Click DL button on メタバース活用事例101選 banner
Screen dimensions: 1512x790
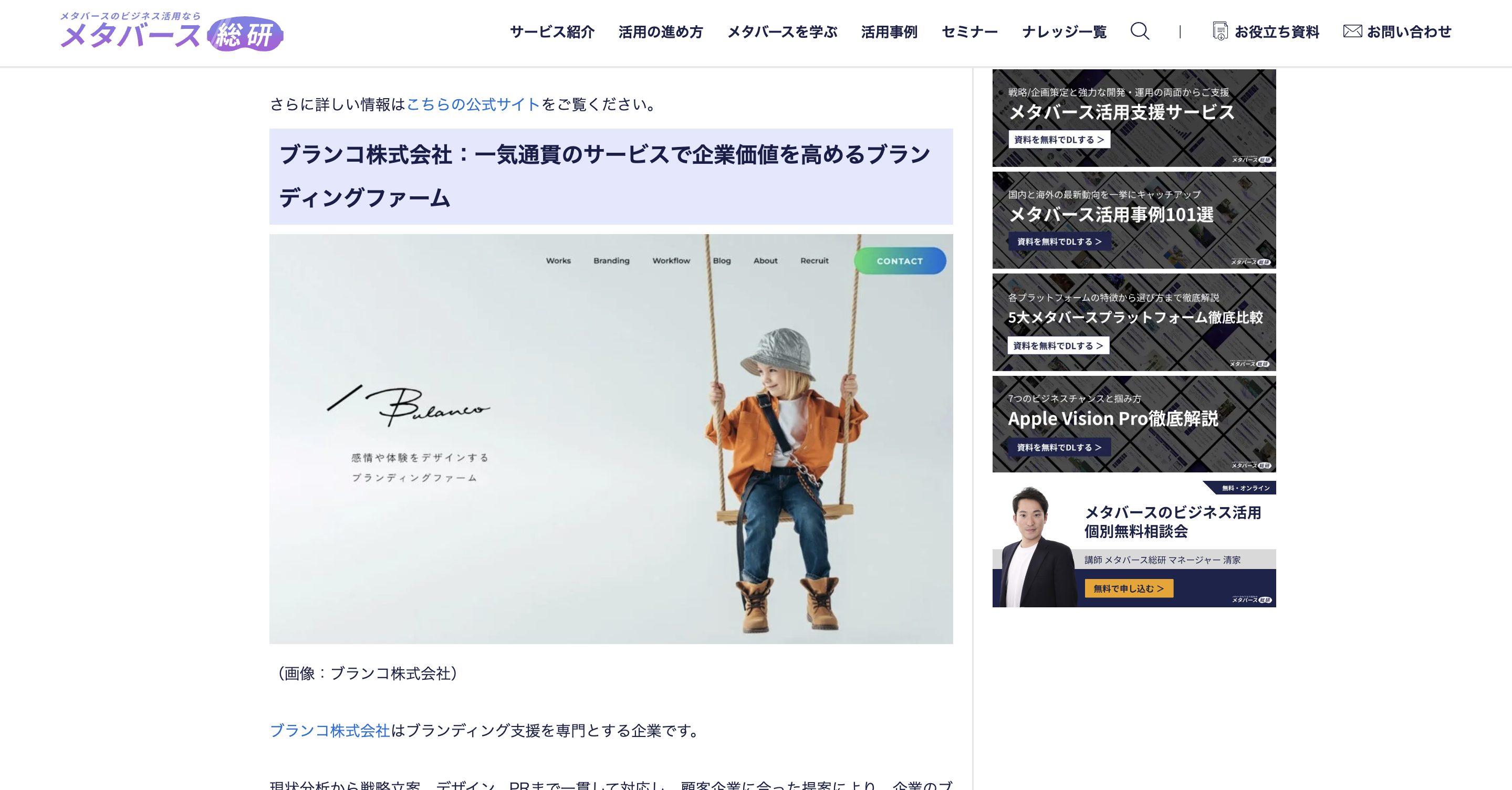point(1059,241)
